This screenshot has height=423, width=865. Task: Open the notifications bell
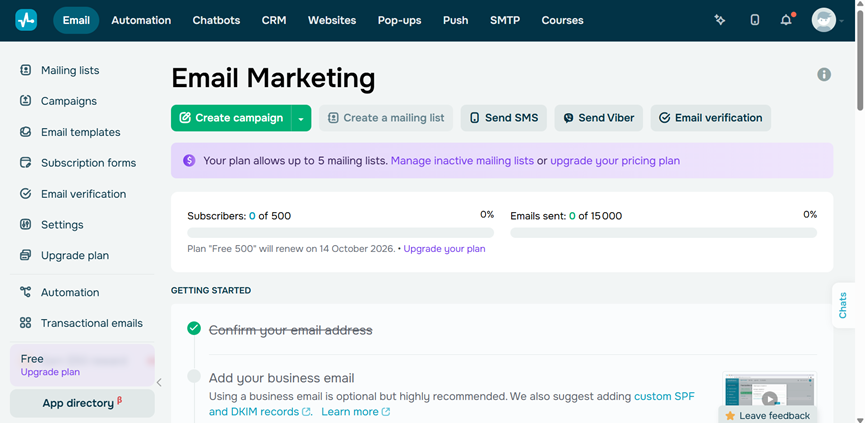786,20
